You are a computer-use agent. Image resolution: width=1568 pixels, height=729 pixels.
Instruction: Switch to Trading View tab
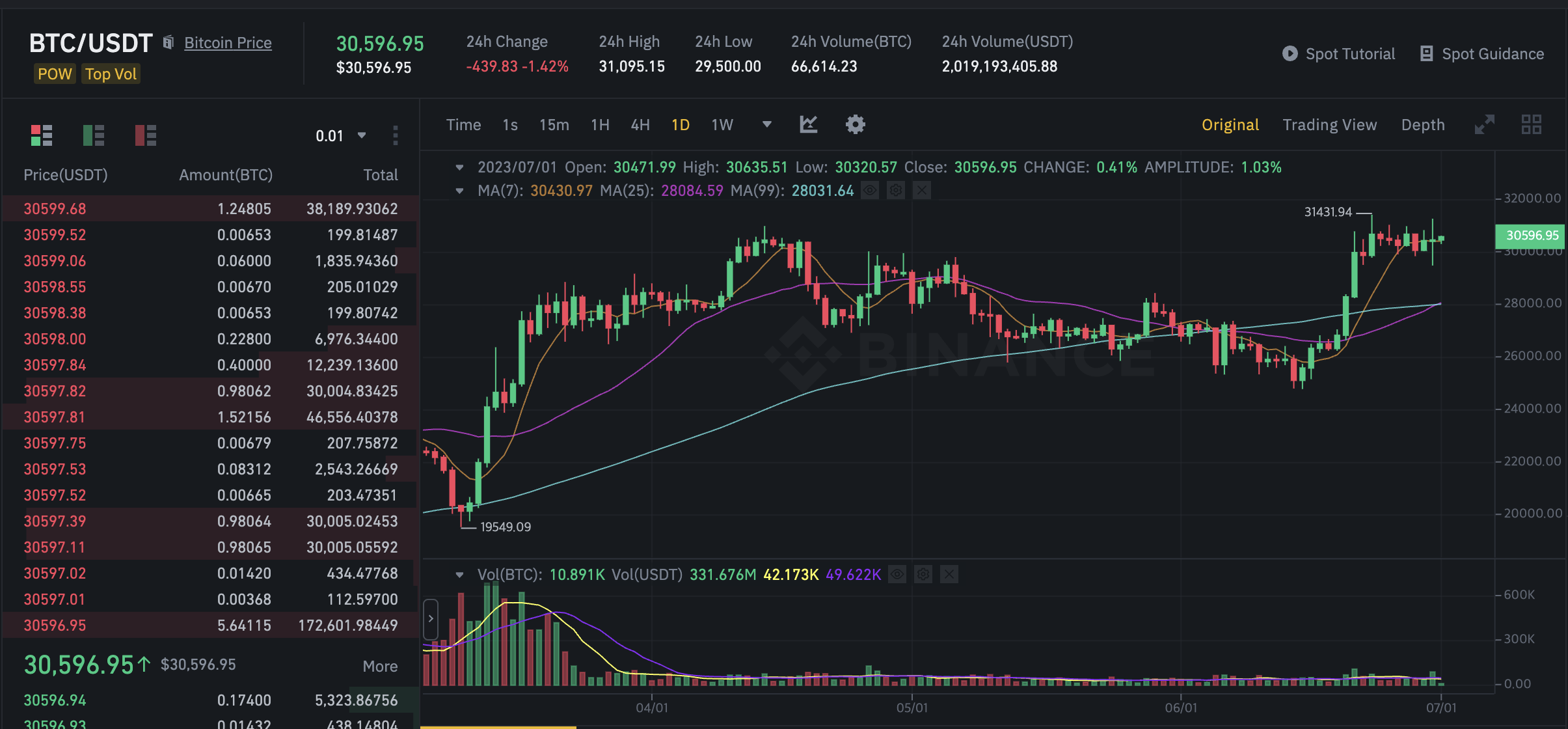coord(1329,125)
